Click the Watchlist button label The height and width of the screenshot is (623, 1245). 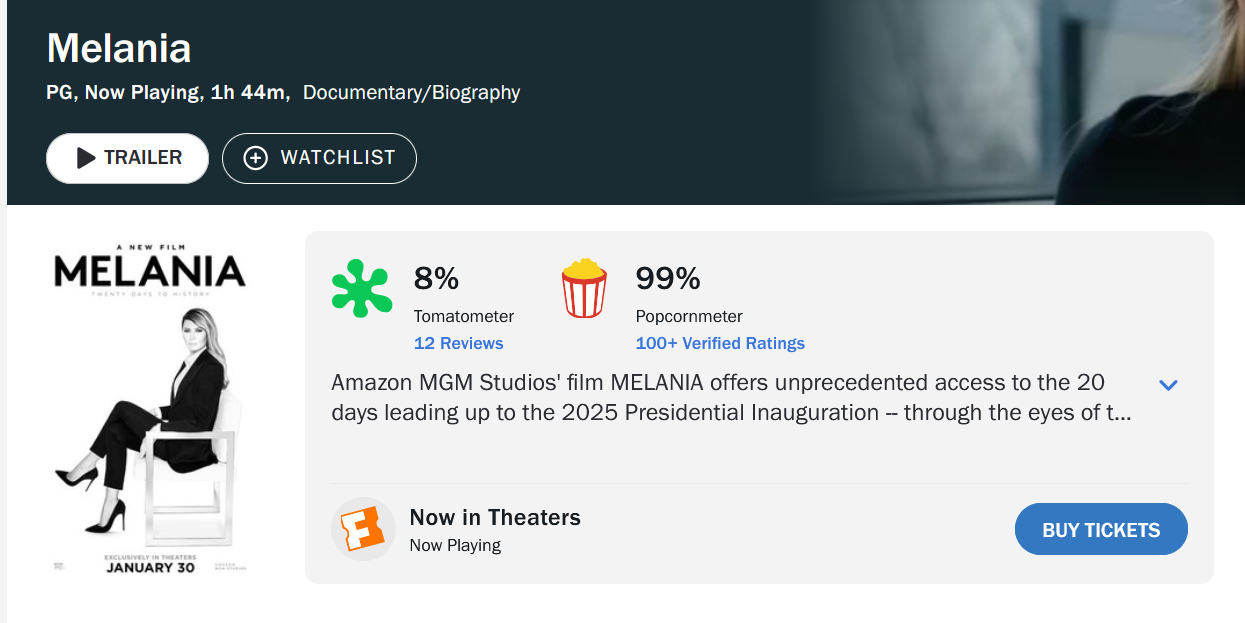(x=338, y=158)
